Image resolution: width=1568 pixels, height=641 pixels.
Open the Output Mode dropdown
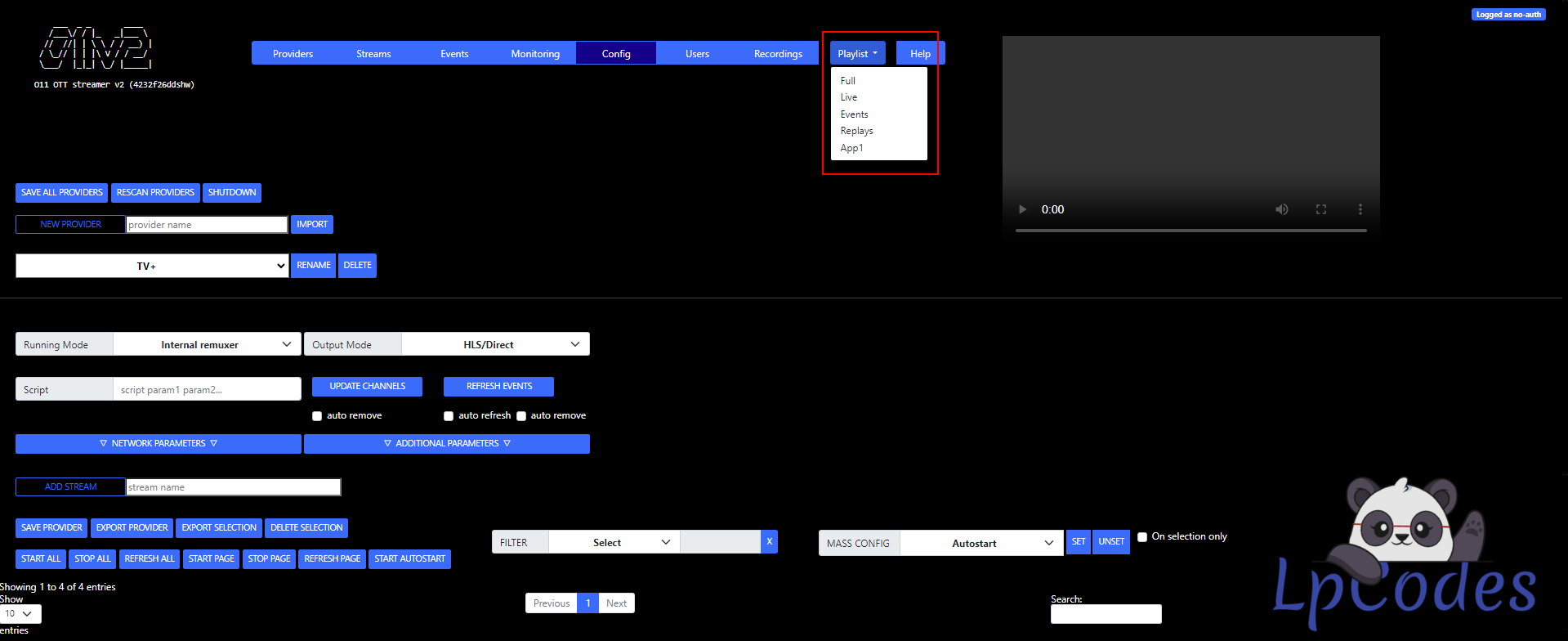click(495, 344)
